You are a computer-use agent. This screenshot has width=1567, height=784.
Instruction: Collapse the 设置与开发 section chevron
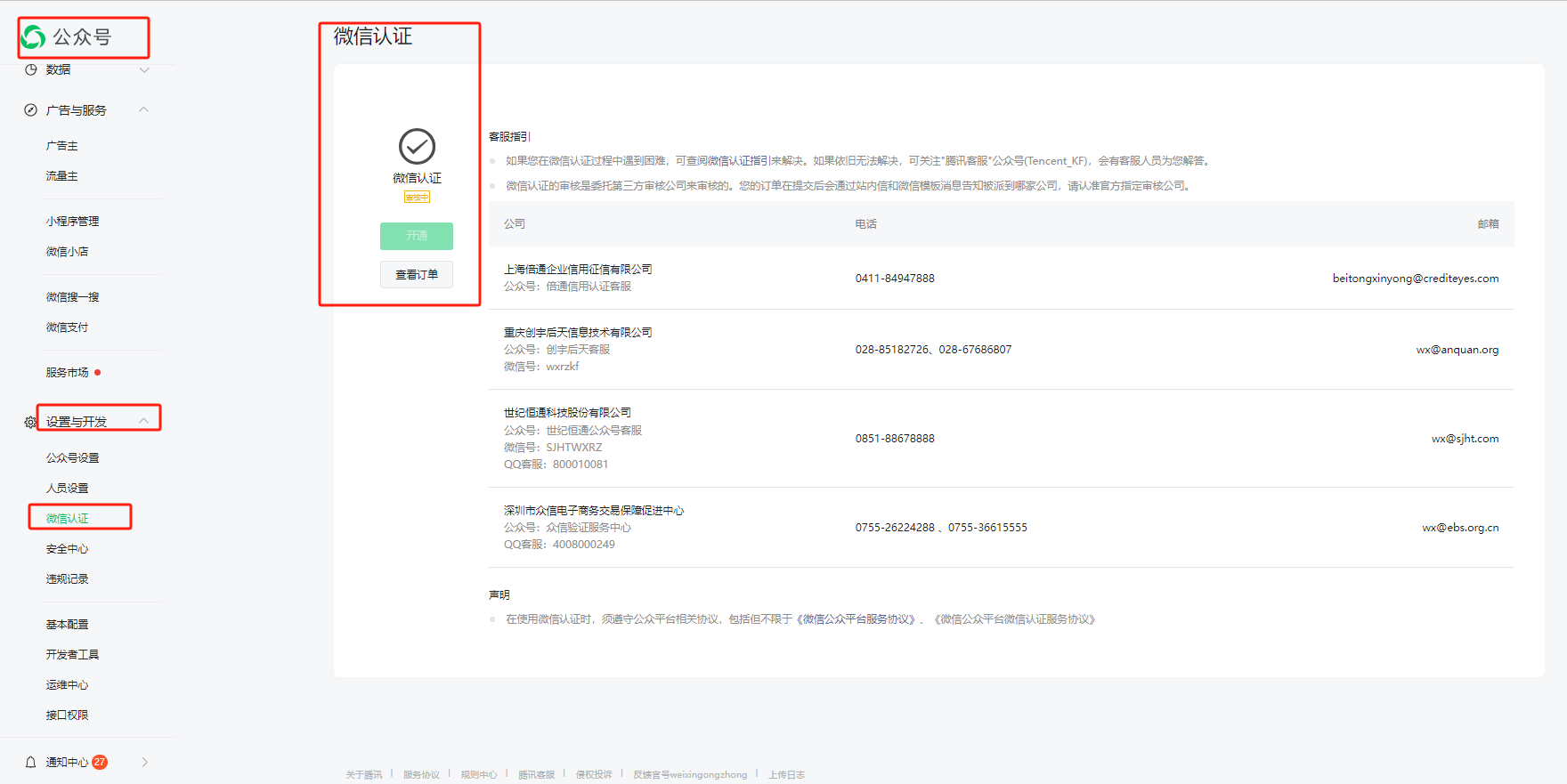point(143,421)
